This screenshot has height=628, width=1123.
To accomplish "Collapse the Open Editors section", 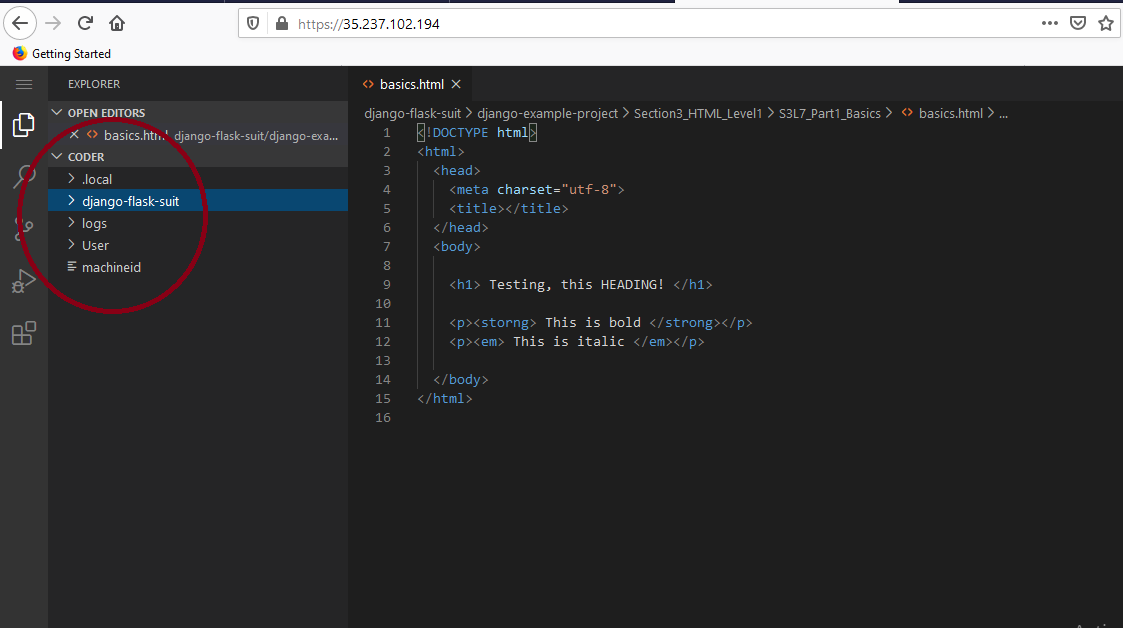I will [x=57, y=112].
